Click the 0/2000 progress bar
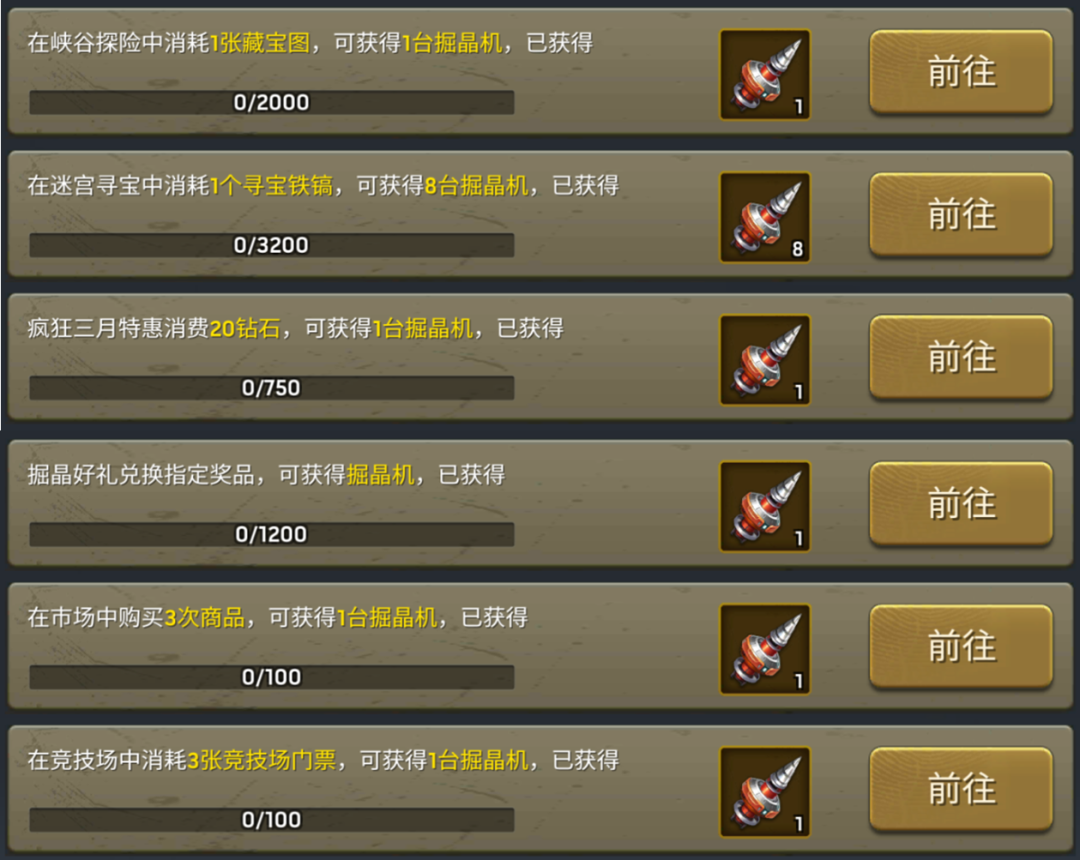The width and height of the screenshot is (1080, 860). click(x=271, y=103)
